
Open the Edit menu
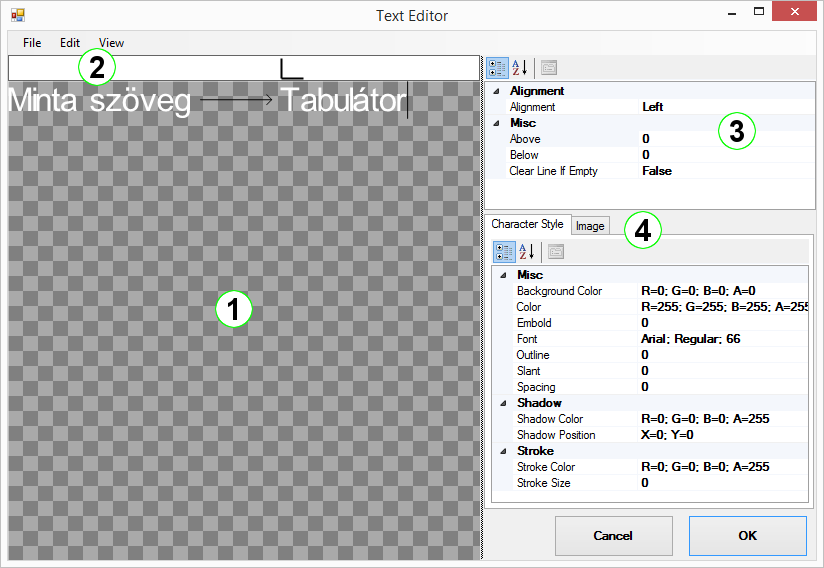(x=69, y=43)
